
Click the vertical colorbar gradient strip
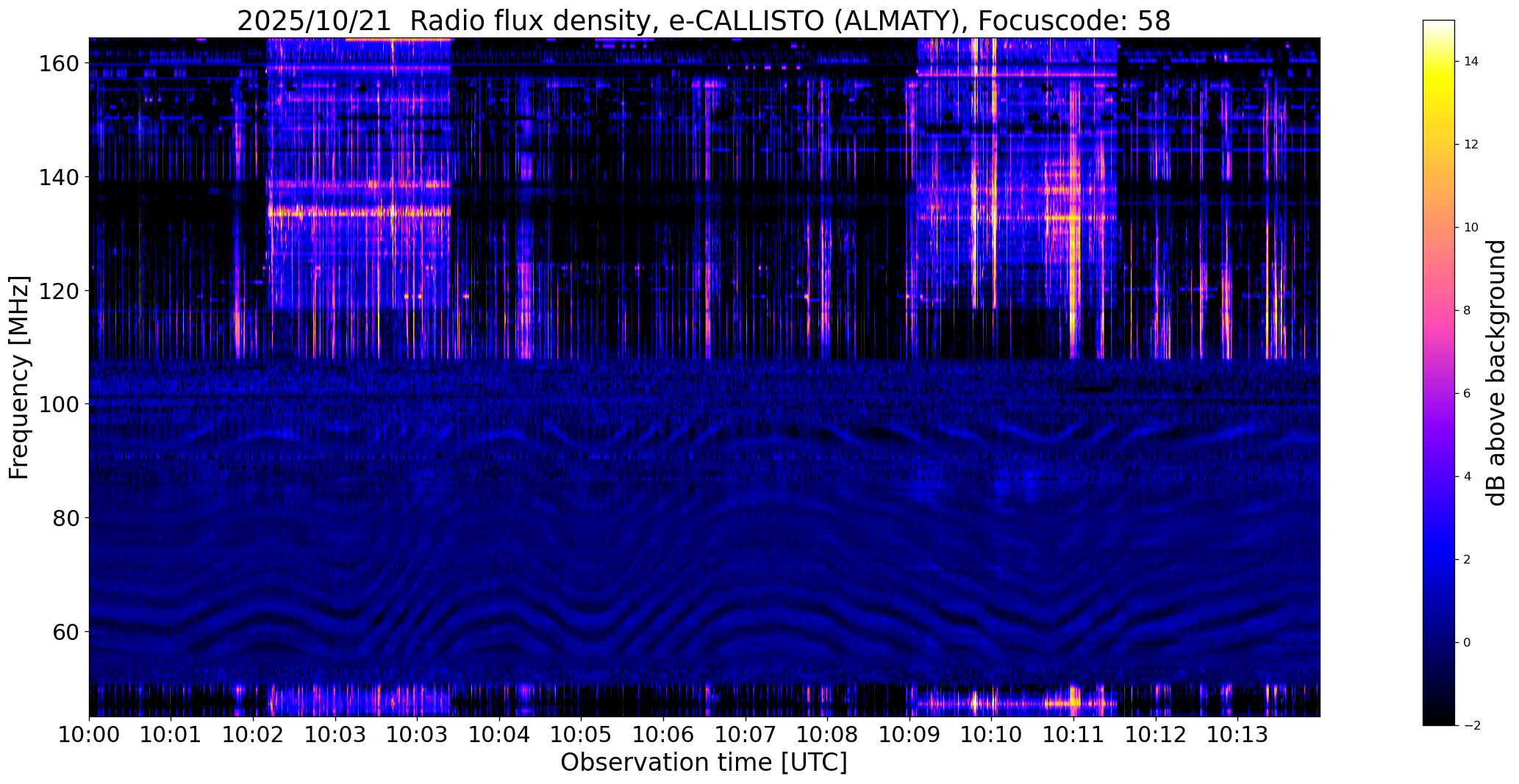1439,373
